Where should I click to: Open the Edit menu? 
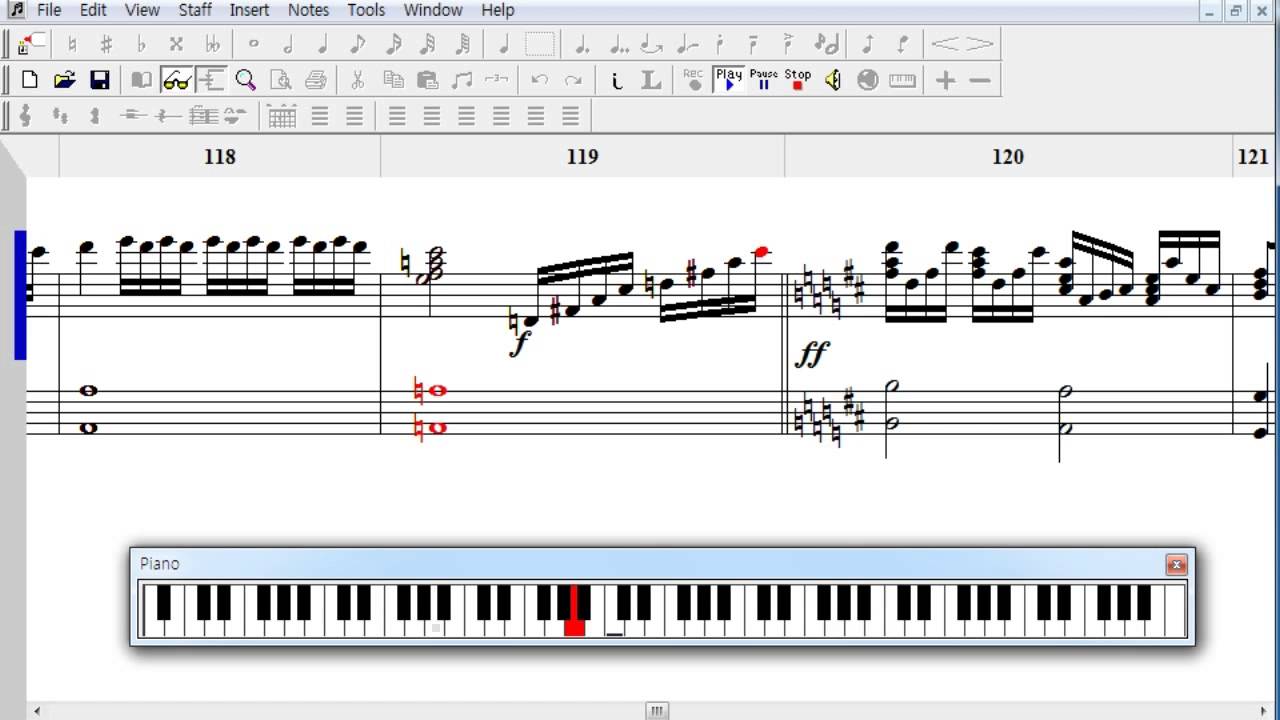(93, 10)
